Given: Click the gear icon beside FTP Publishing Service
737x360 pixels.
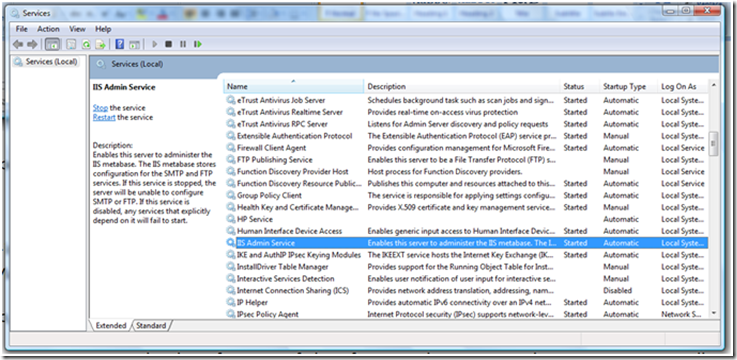Looking at the screenshot, I should point(231,160).
